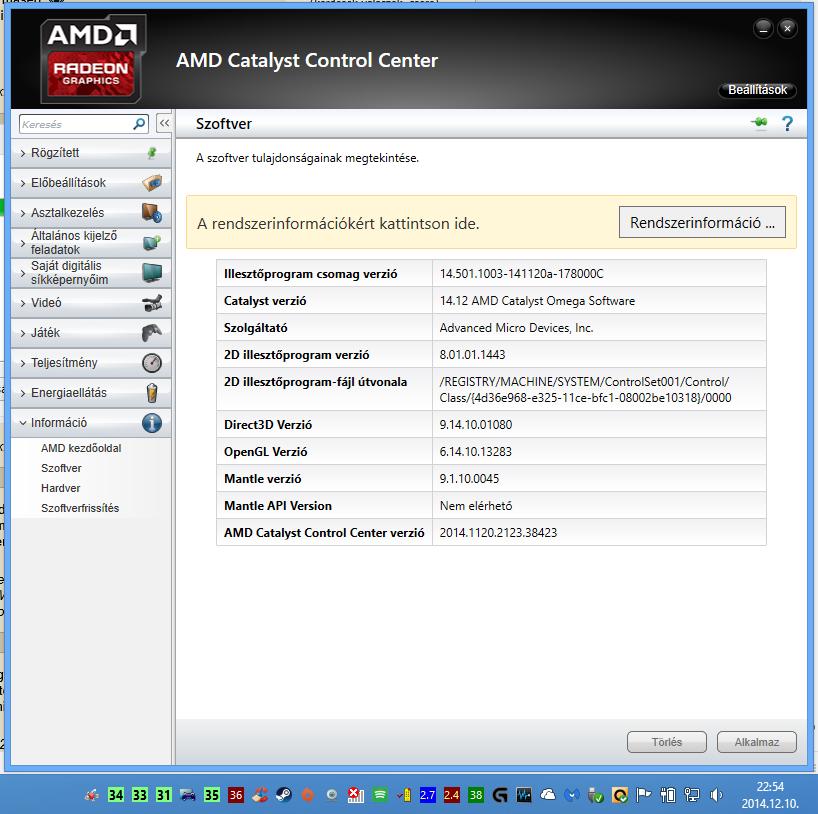Click the CCleaner tray icon
The image size is (818, 814).
point(260,795)
